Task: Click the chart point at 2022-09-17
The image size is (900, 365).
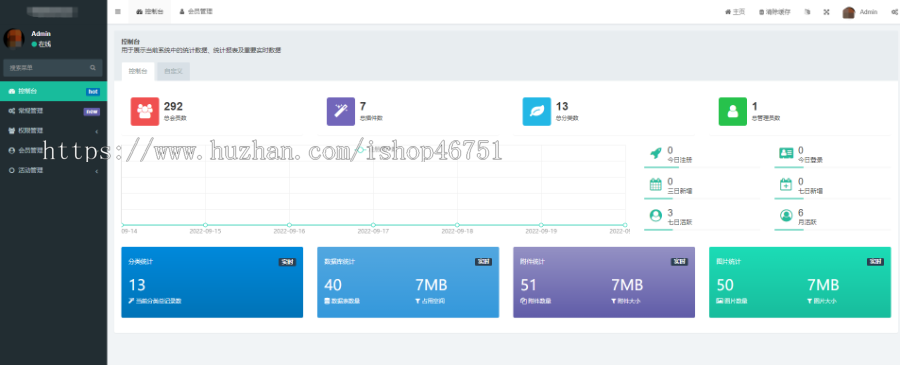Action: (373, 224)
